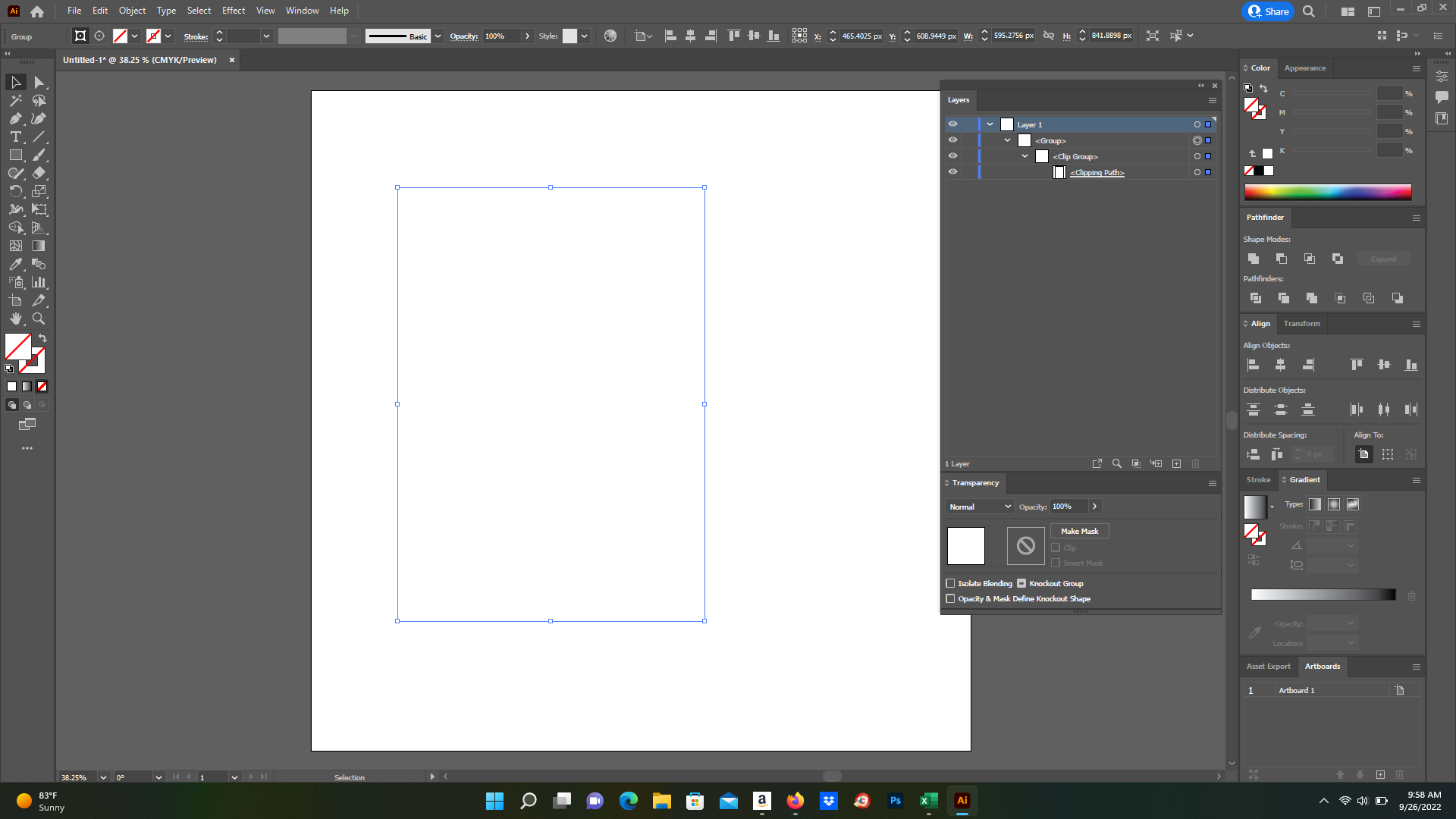Select the Type tool

15,136
